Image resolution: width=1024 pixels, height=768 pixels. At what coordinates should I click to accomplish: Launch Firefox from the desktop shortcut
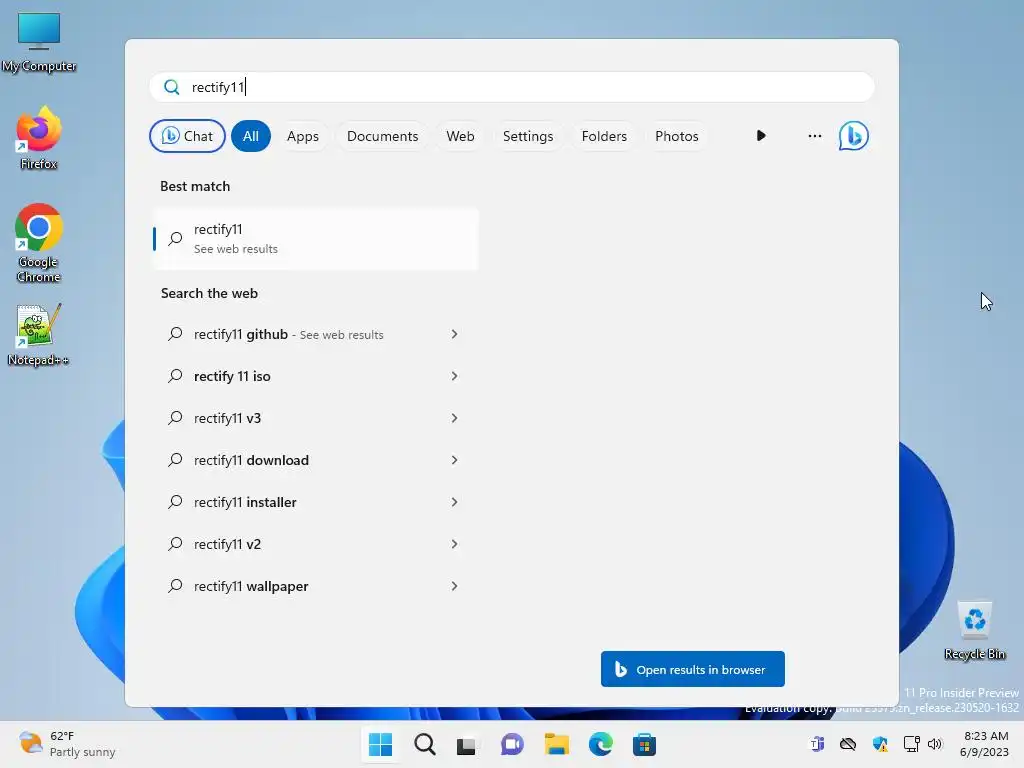click(x=39, y=138)
